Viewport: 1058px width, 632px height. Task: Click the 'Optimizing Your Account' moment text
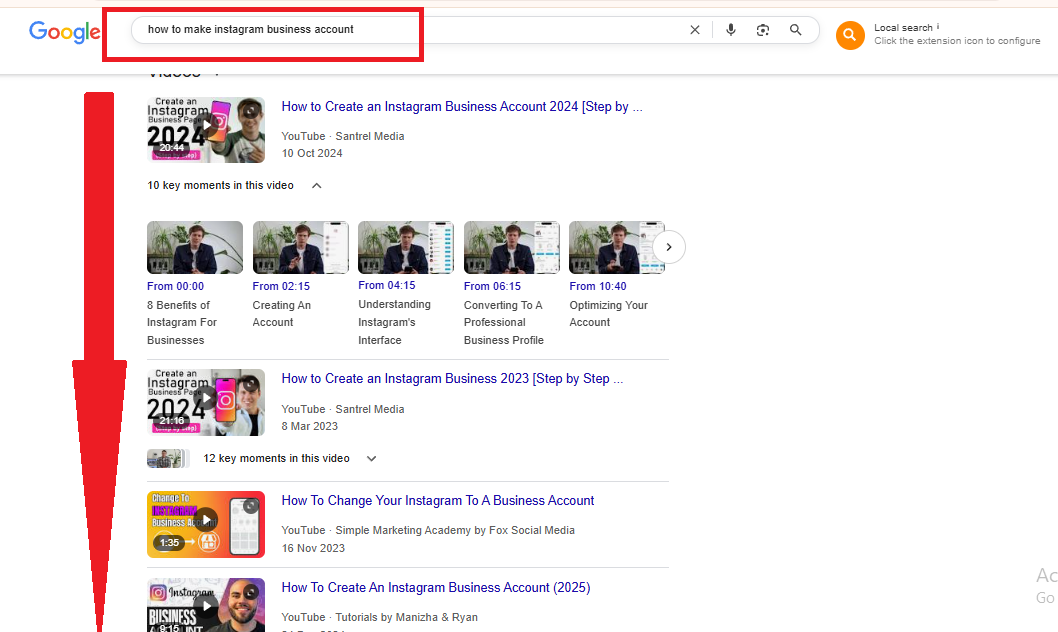pos(609,314)
